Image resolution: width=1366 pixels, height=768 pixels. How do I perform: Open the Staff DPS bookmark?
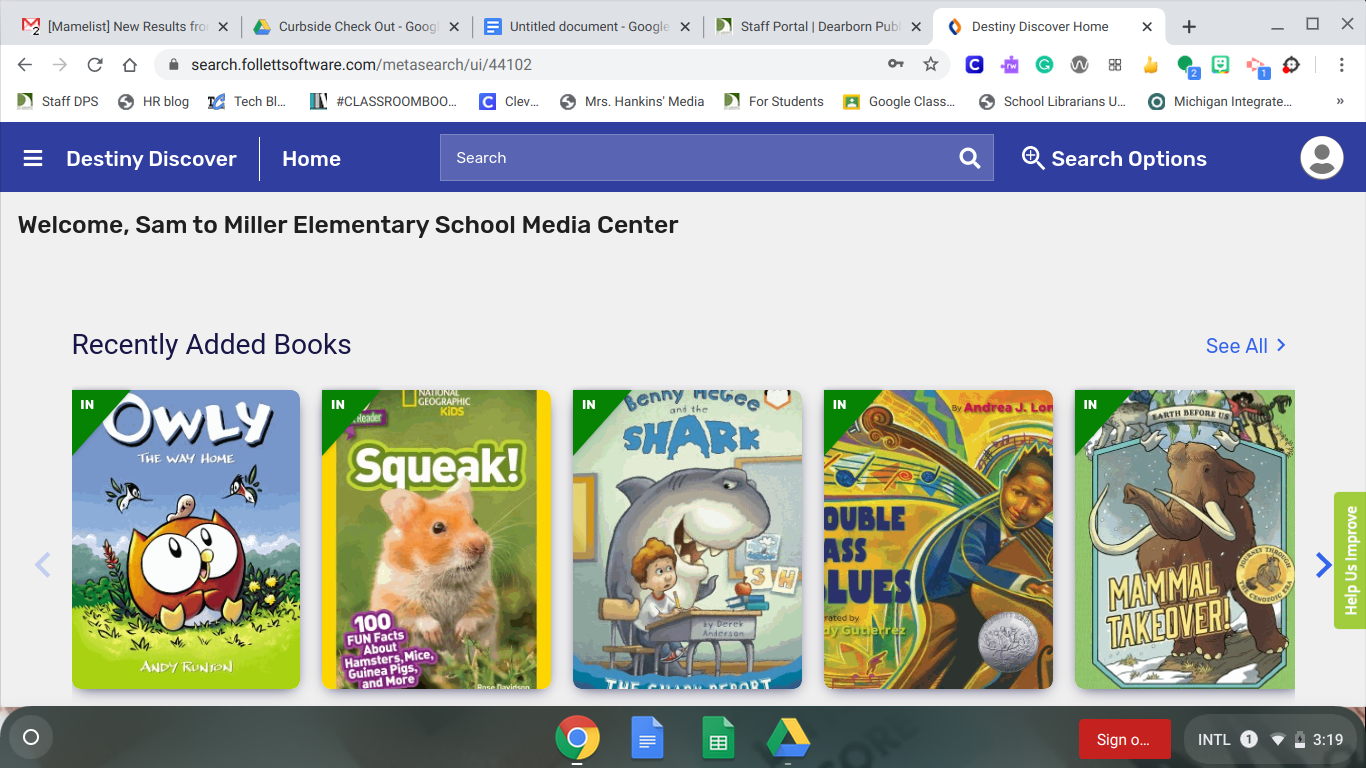pyautogui.click(x=58, y=101)
